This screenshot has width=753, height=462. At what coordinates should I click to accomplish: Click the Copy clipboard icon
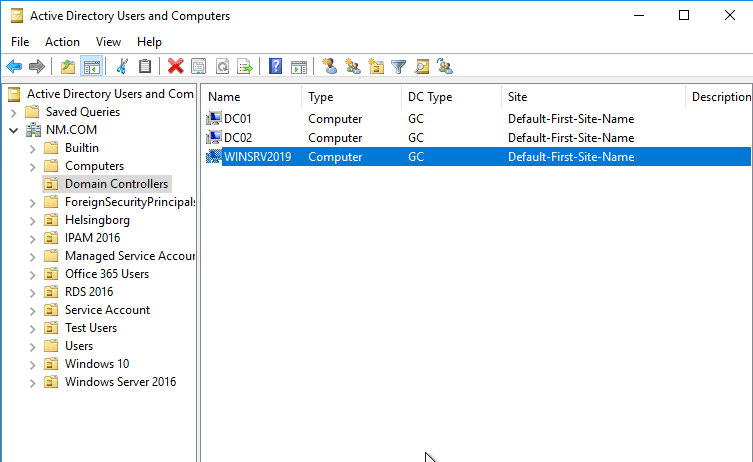coord(145,66)
